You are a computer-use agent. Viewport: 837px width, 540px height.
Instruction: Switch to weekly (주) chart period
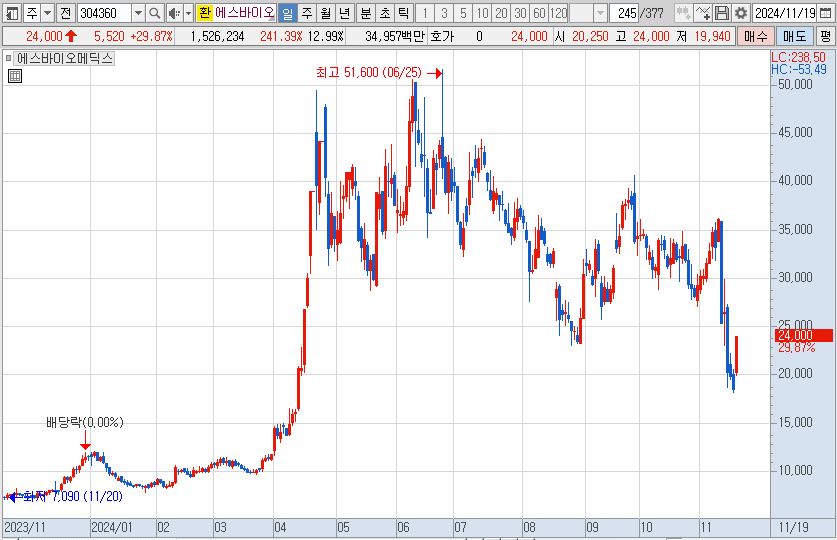point(307,13)
